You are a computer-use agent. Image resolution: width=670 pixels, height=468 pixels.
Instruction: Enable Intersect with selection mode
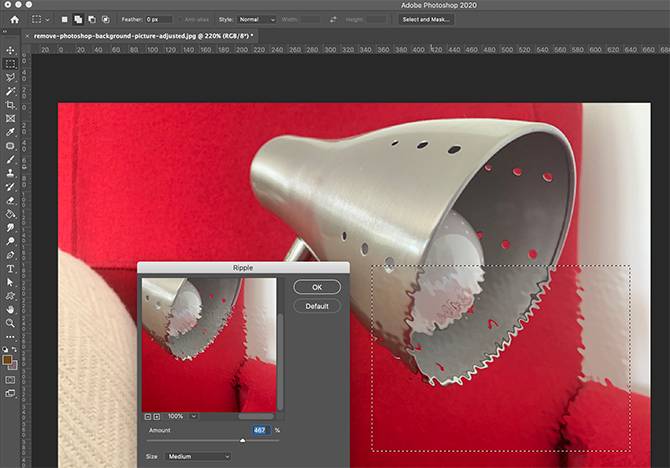pos(105,19)
